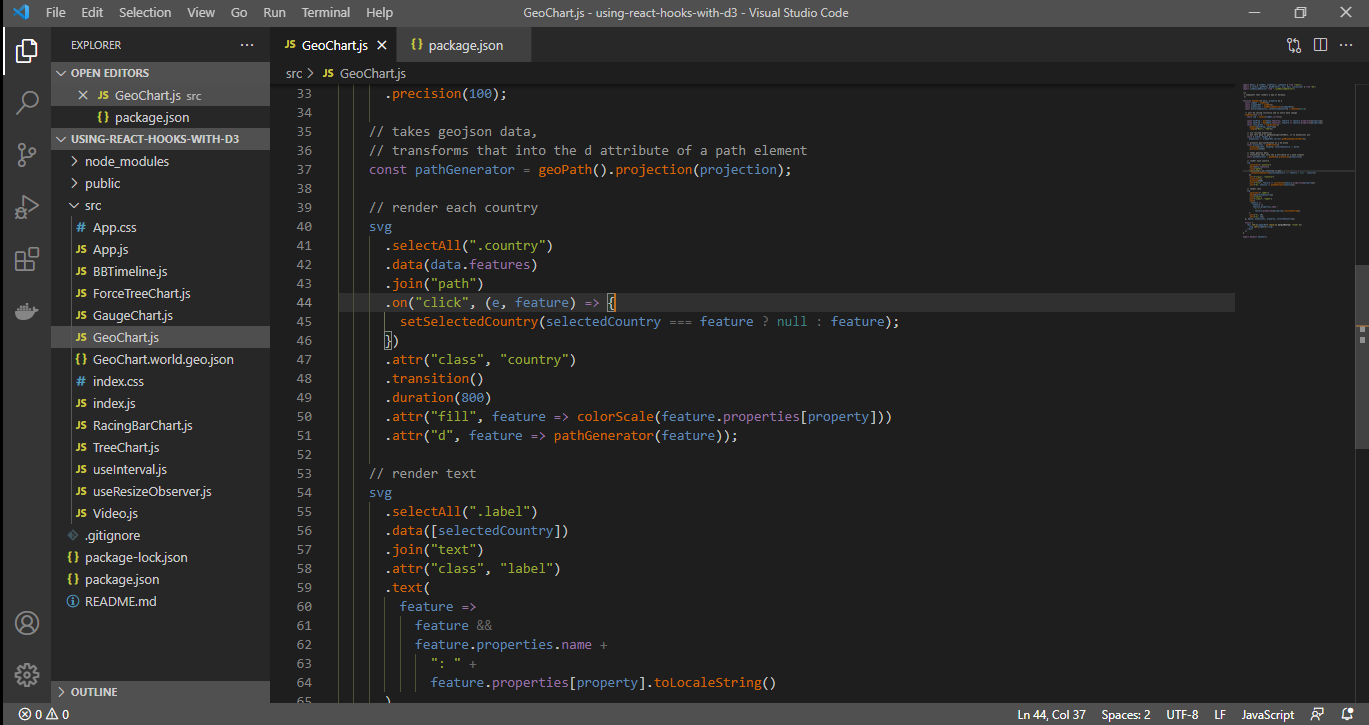Close the GeoChart.js editor tab

[x=382, y=45]
